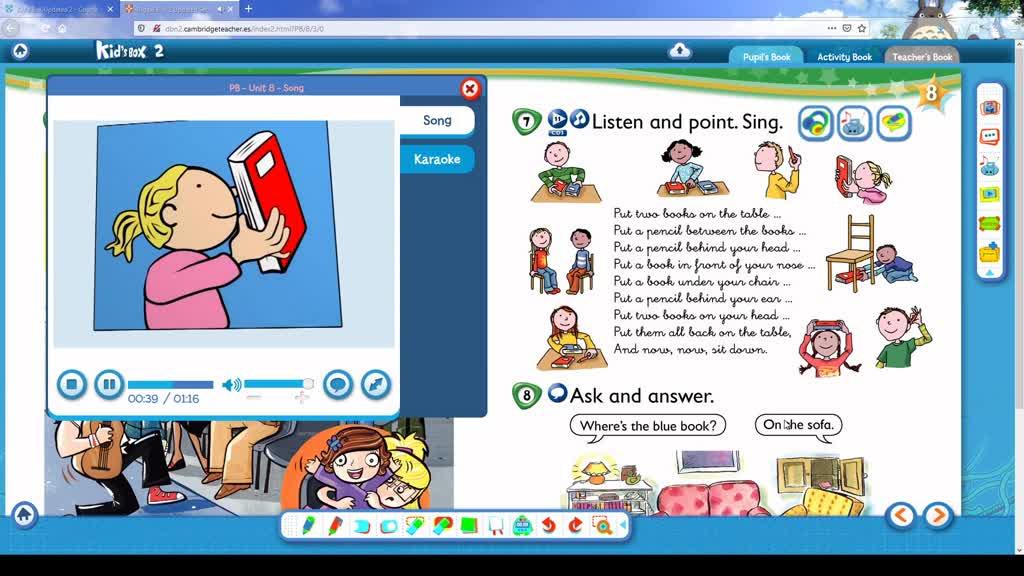Select the zoom magnifier tool
Viewport: 1024px width, 576px height.
tap(602, 526)
